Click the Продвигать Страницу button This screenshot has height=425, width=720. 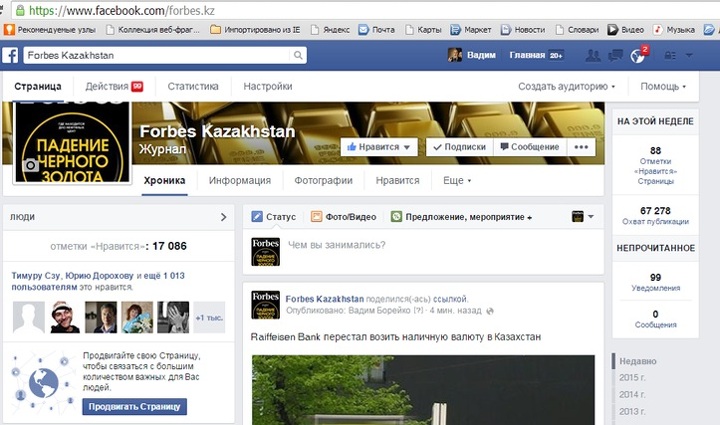[135, 407]
